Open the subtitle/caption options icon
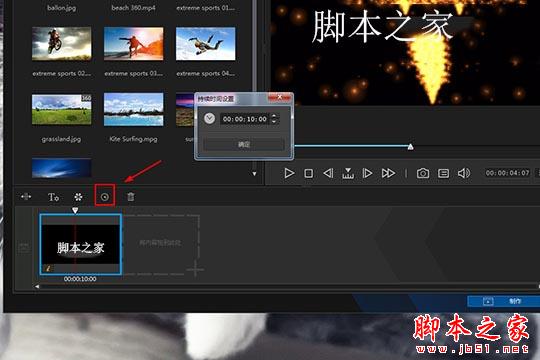Screen dimensions: 540x360 click(x=443, y=173)
